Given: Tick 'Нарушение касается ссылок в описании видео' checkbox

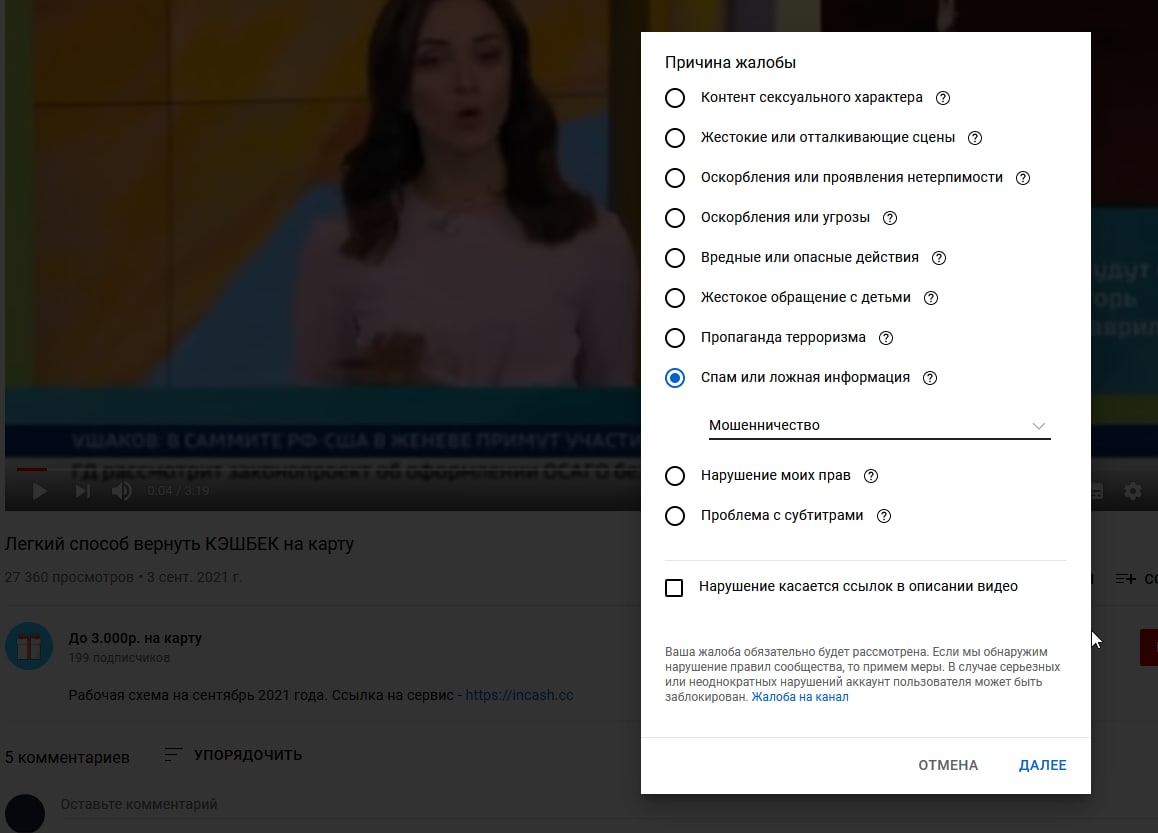Looking at the screenshot, I should (674, 587).
